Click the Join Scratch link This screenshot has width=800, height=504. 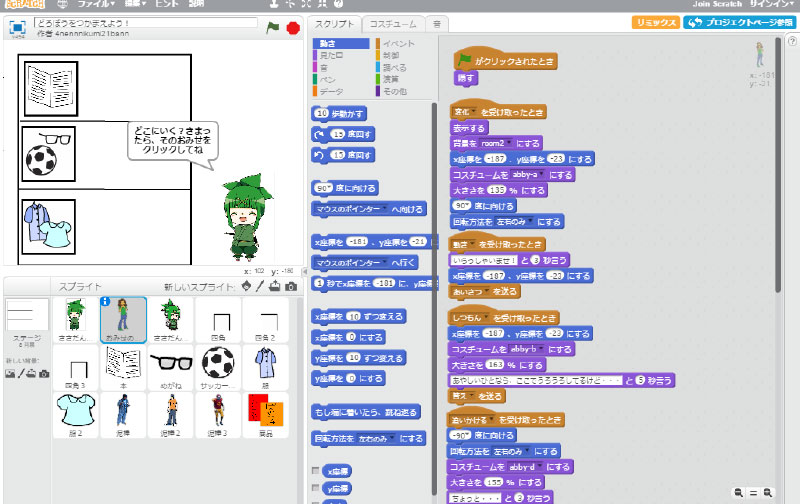pos(716,4)
